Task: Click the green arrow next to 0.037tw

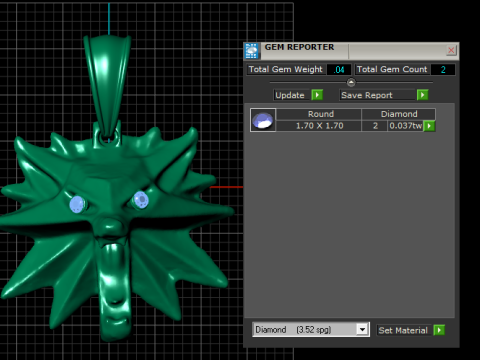Action: click(429, 126)
